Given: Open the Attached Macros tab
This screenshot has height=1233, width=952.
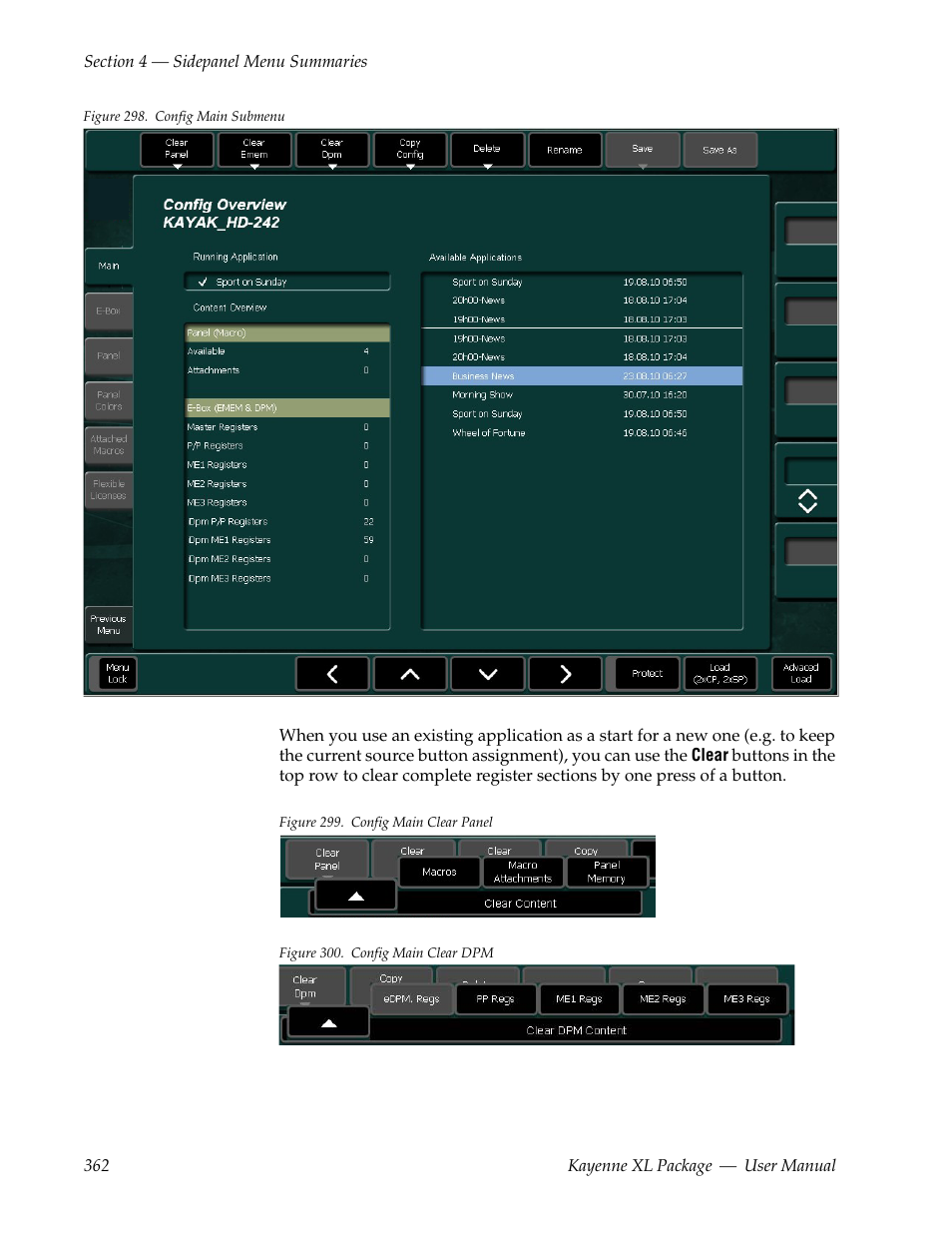Looking at the screenshot, I should (x=109, y=445).
